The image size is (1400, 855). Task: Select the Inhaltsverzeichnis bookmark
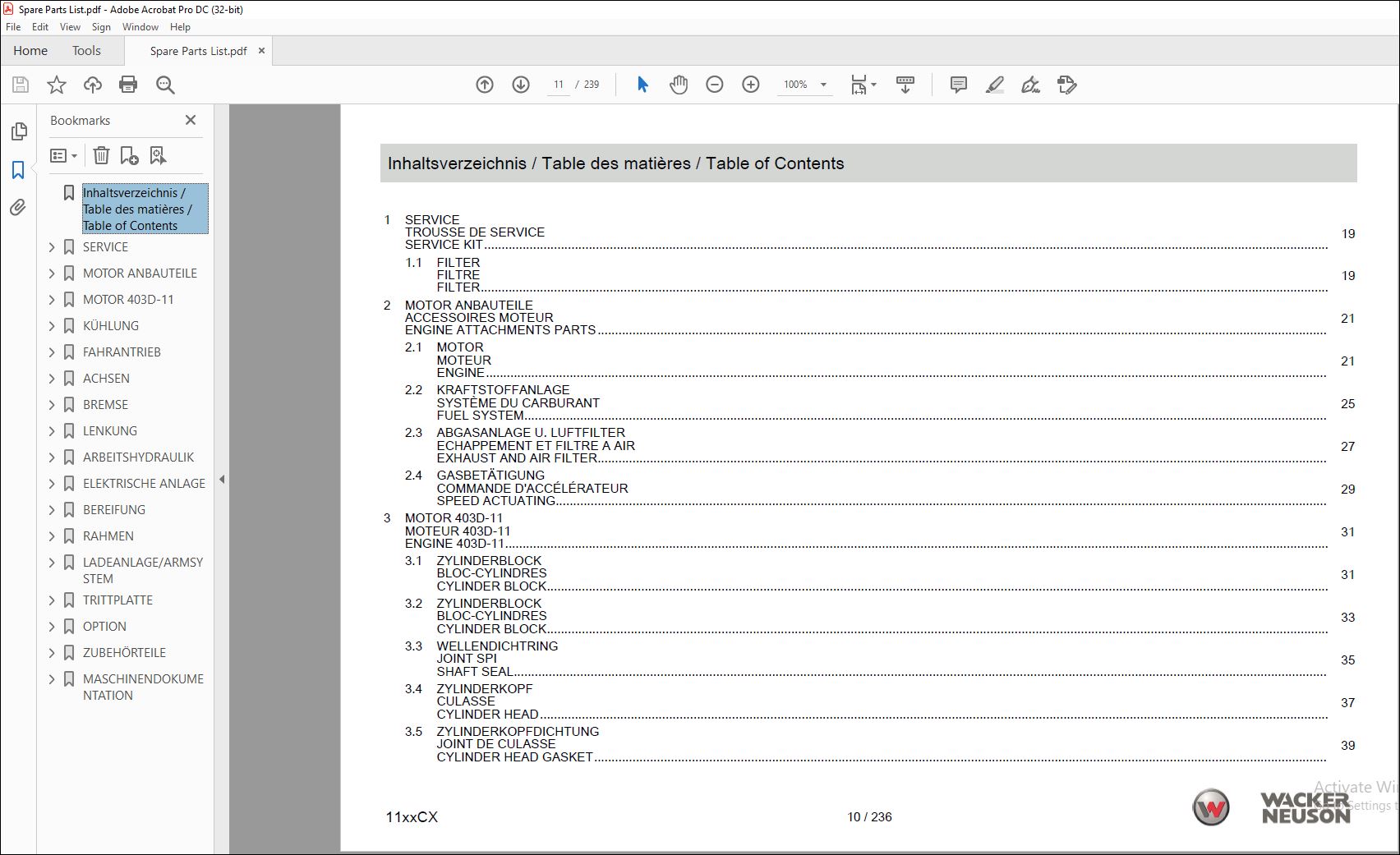click(145, 209)
